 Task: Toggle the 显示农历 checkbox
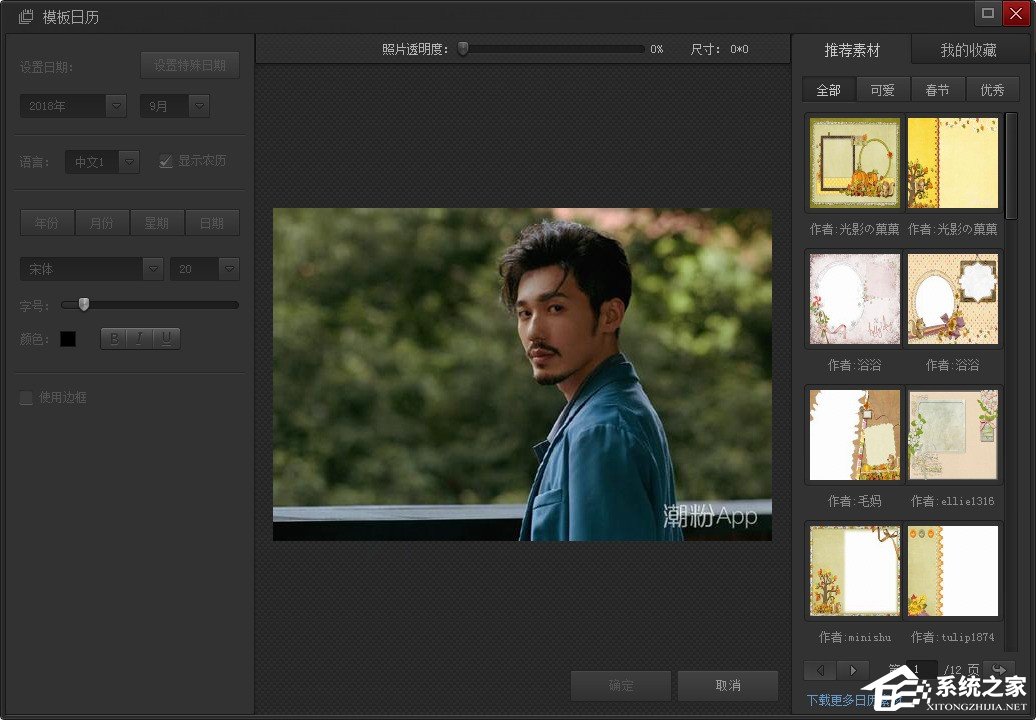[x=166, y=161]
